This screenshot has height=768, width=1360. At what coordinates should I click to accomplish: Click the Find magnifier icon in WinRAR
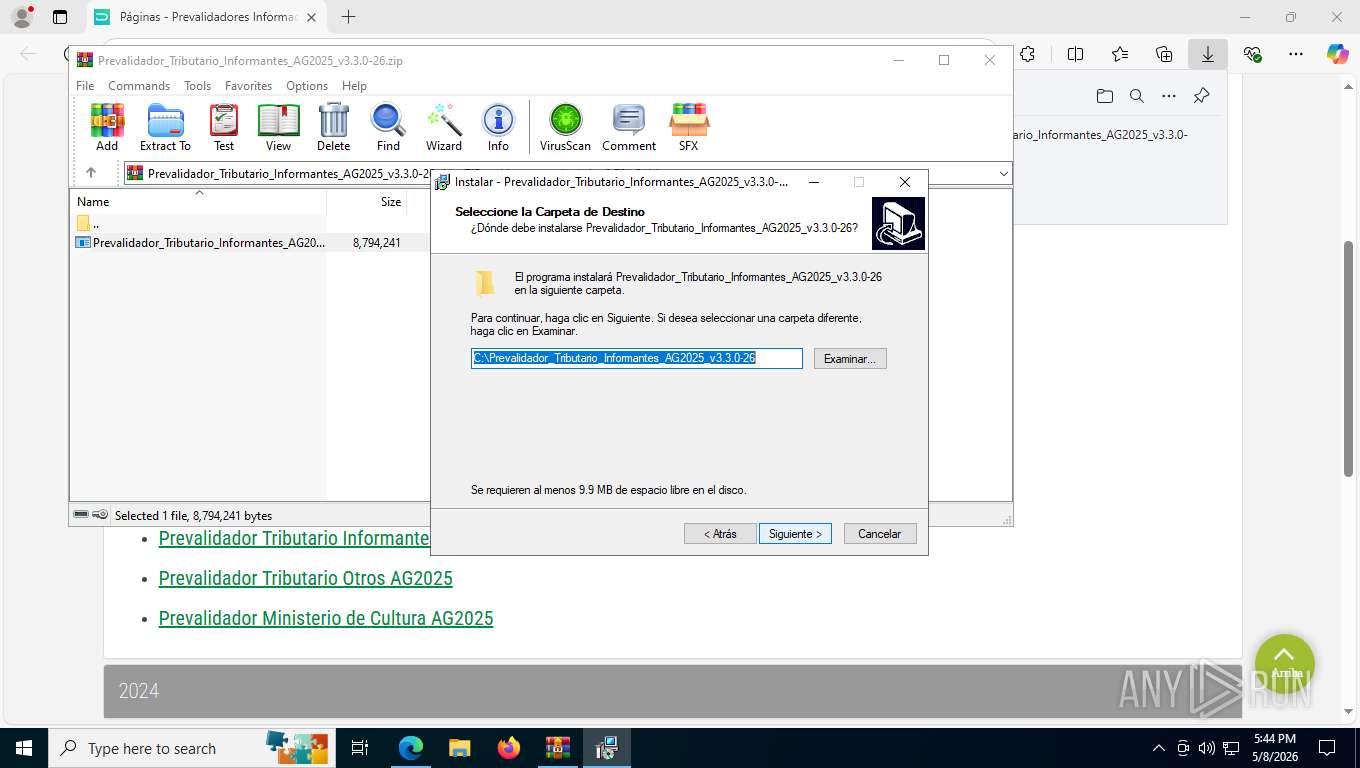[388, 127]
